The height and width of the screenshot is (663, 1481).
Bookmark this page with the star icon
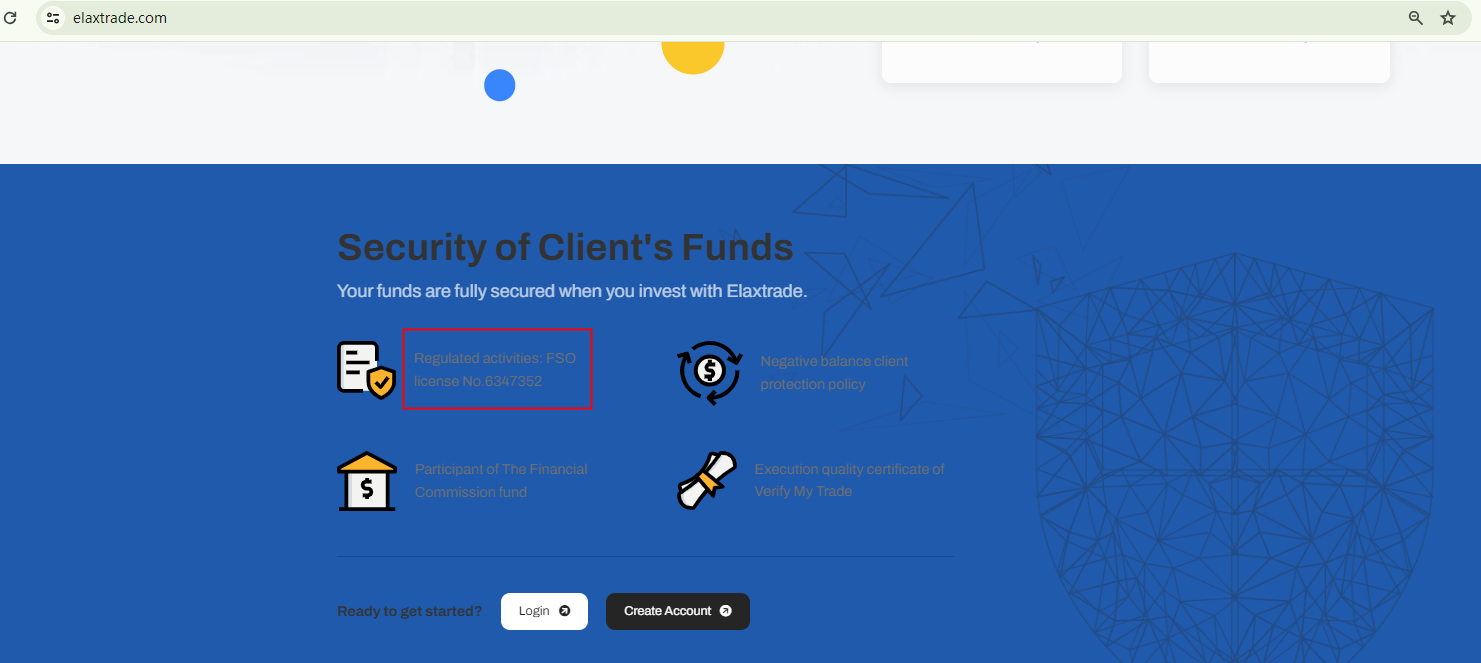click(x=1448, y=18)
